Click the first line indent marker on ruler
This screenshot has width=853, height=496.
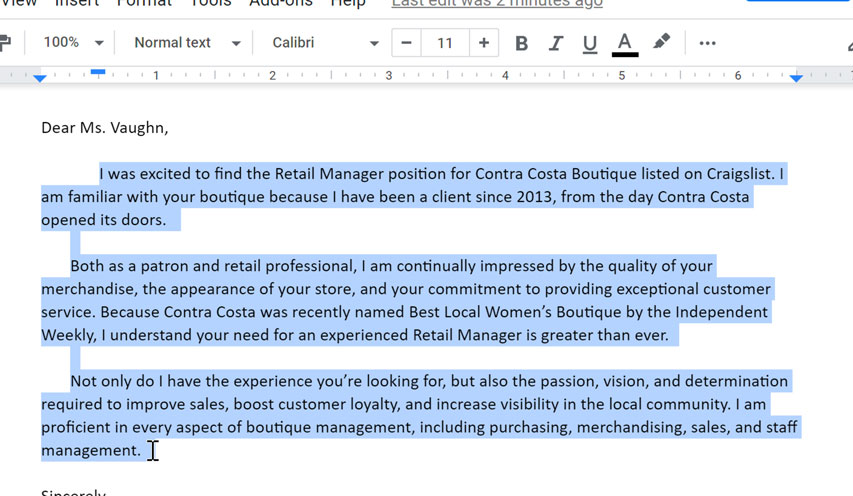point(98,72)
